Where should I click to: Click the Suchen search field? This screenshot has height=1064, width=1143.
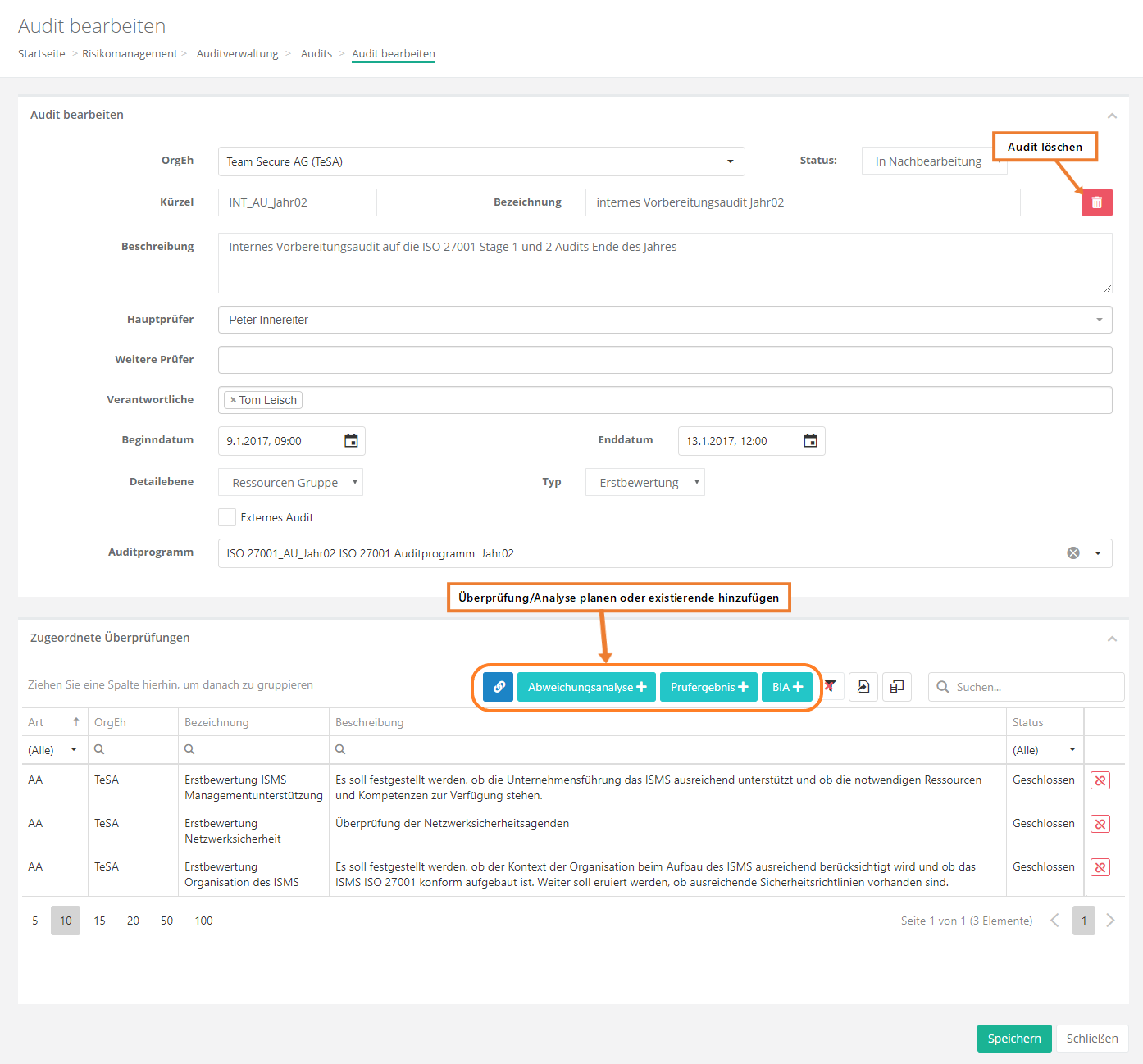(1033, 687)
